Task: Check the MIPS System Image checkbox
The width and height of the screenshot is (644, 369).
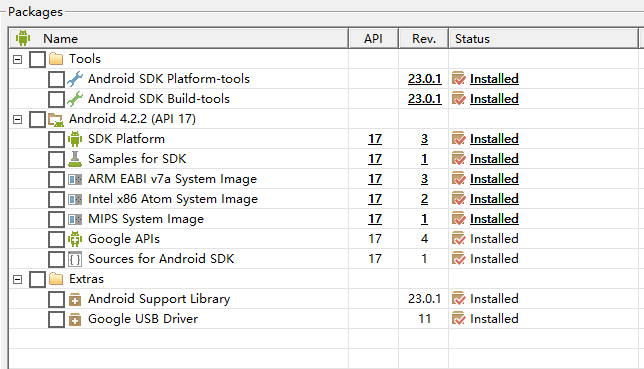Action: (x=56, y=219)
